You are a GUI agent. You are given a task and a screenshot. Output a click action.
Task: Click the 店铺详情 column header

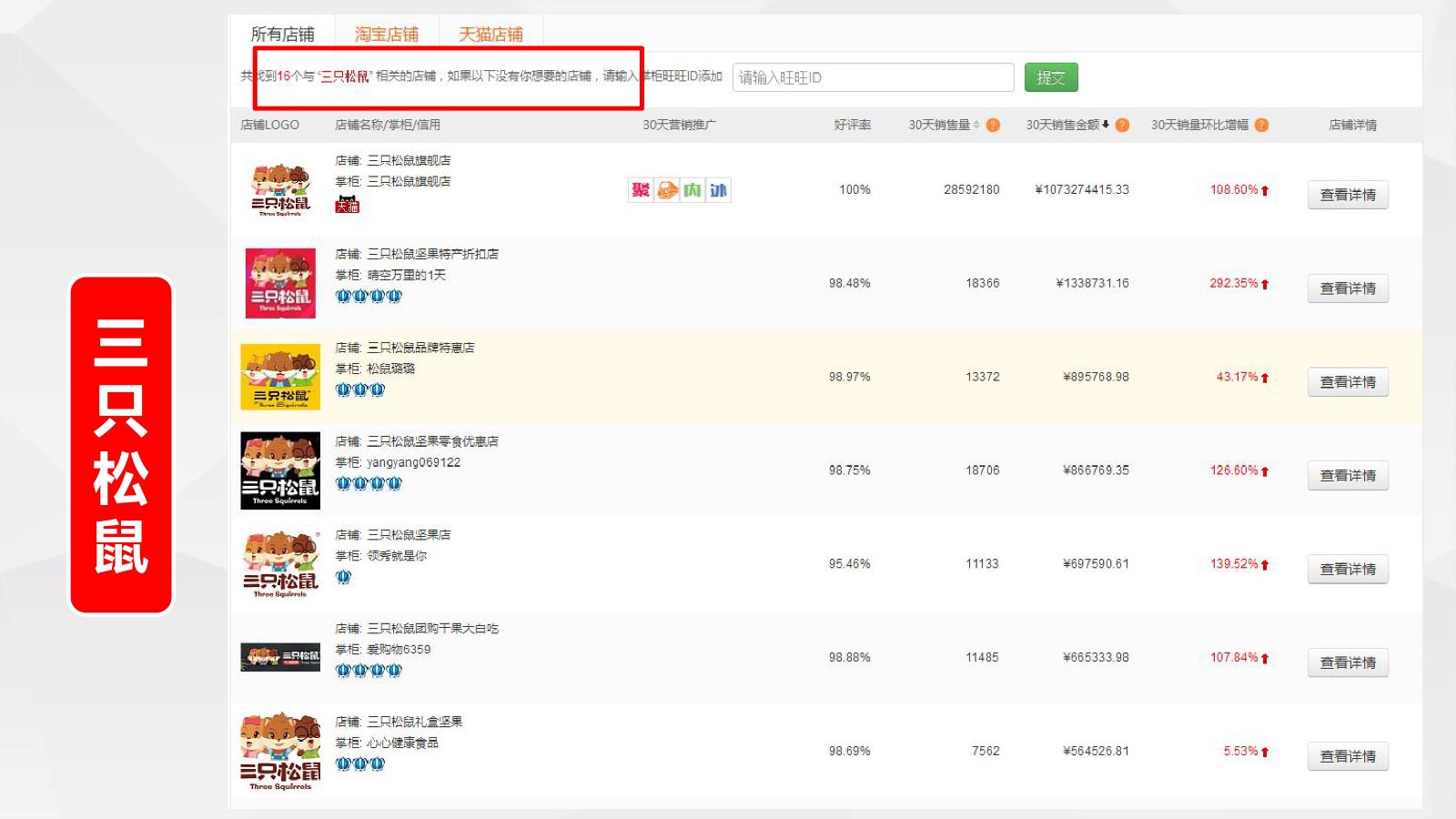1352,126
